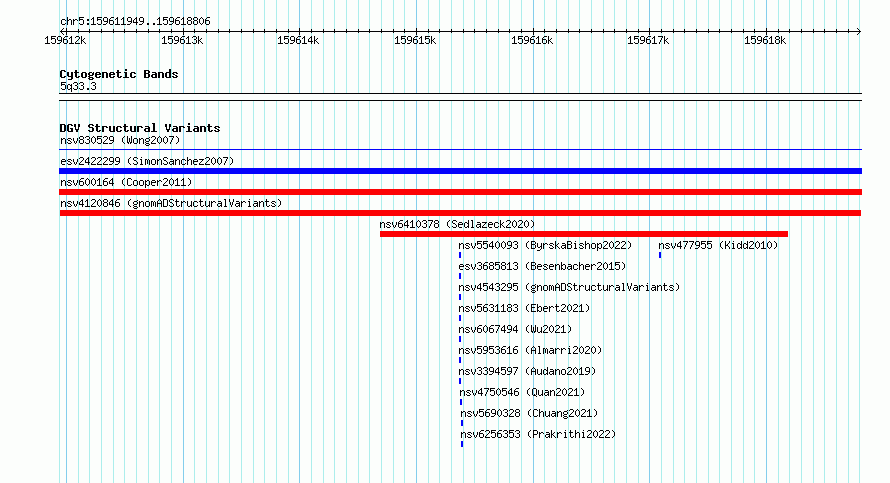Click the nsv830529 (Wong2007) variant label
This screenshot has height=483, width=890.
tap(120, 140)
